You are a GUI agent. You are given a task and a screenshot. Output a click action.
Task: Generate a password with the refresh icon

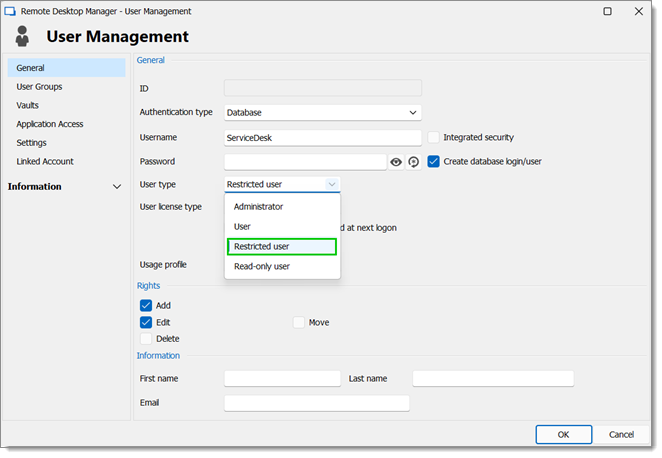click(414, 162)
